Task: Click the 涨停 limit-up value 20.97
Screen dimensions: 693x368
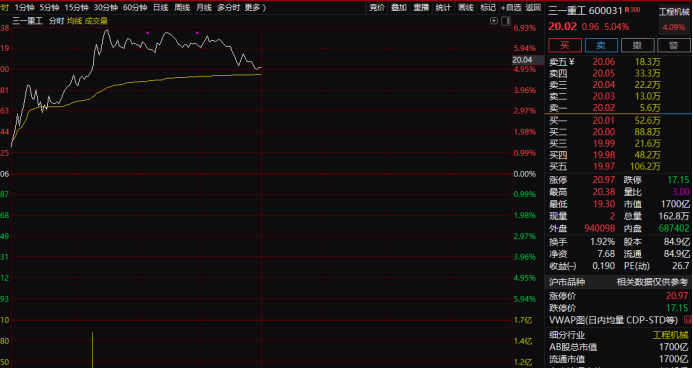Action: [604, 180]
